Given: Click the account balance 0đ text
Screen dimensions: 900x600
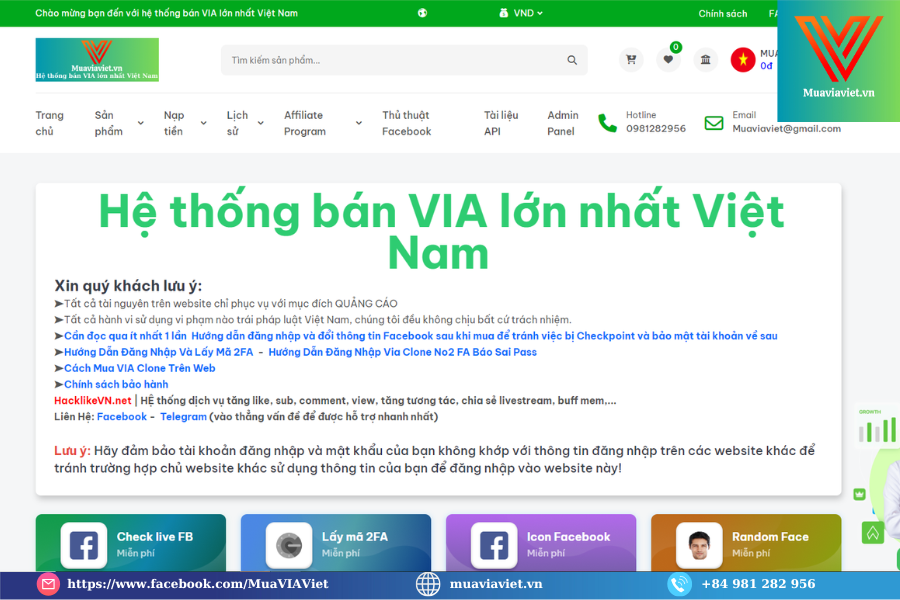Looking at the screenshot, I should pos(766,66).
